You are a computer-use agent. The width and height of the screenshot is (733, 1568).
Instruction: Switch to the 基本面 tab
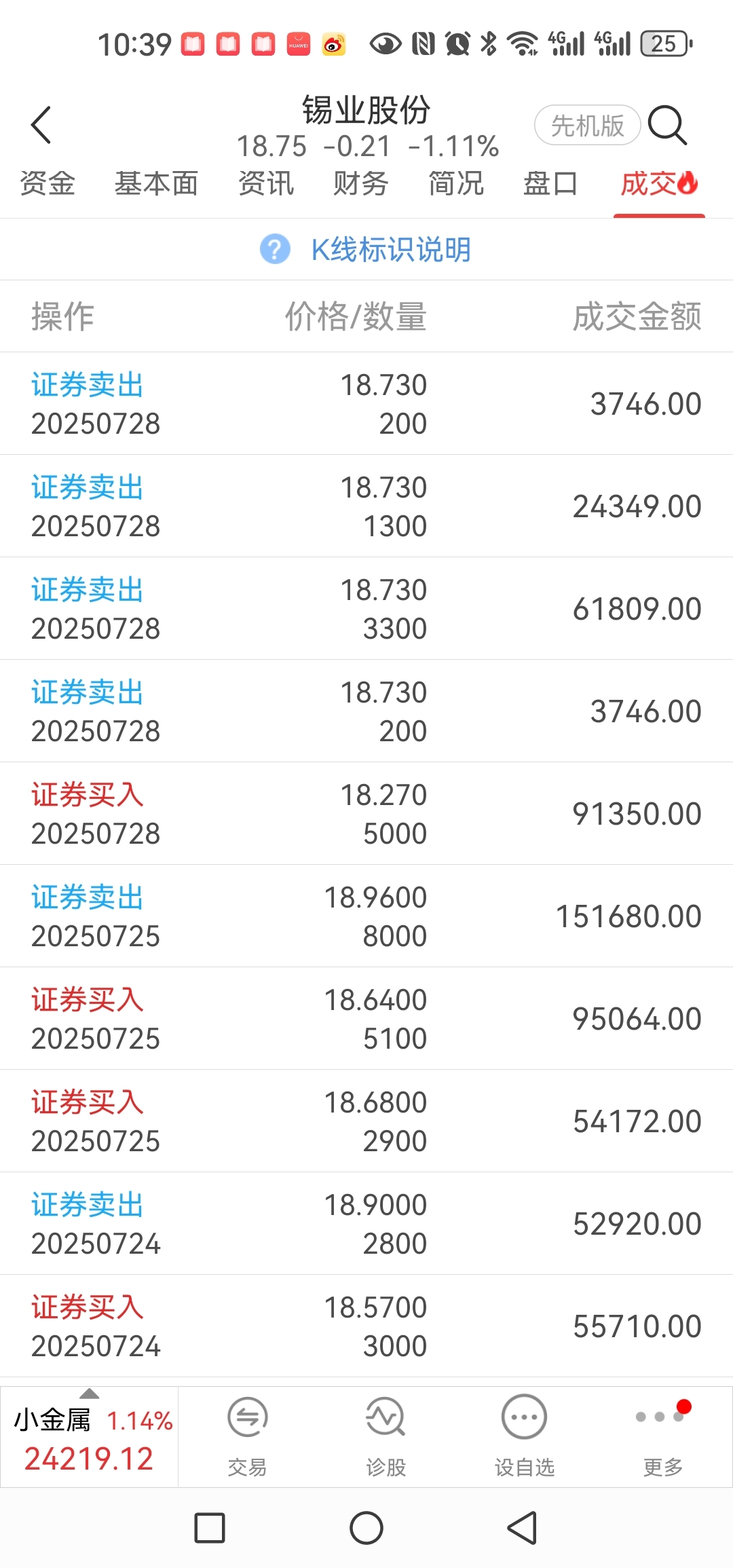coord(156,183)
